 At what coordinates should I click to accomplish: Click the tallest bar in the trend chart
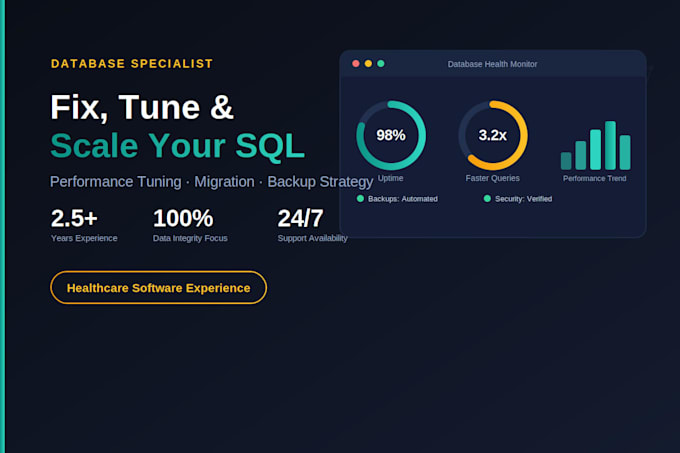[x=610, y=145]
